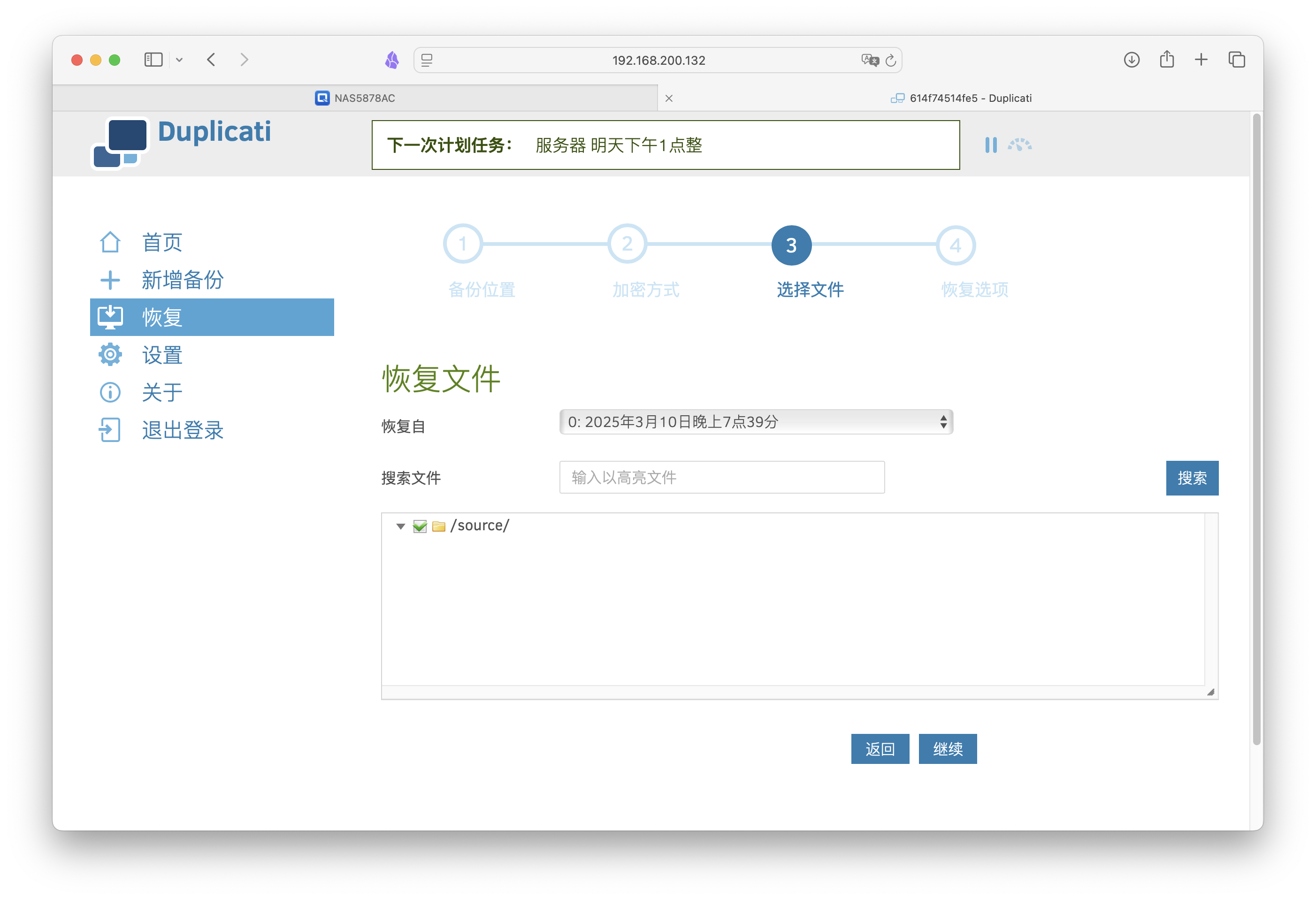Image resolution: width=1316 pixels, height=900 pixels.
Task: Click the 下一次计划任务 status banner
Action: click(x=666, y=145)
